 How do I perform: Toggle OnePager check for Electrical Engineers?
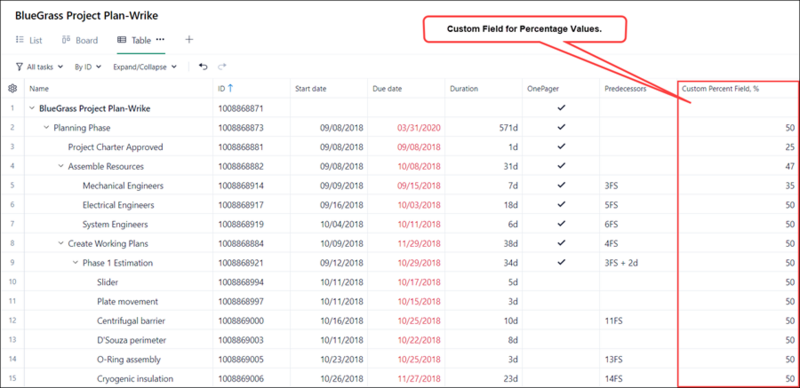tap(561, 204)
